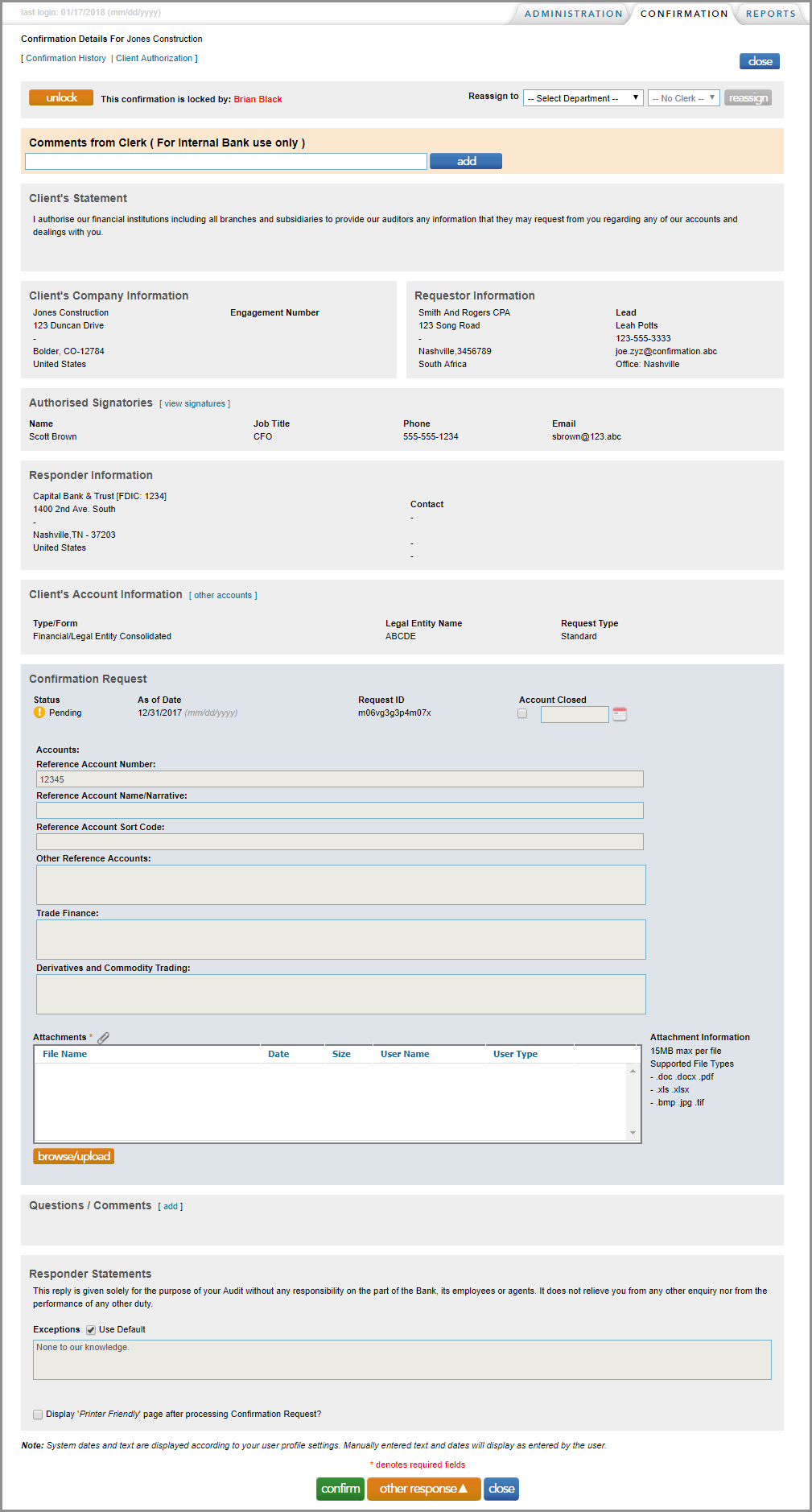Viewport: 812px width, 1512px height.
Task: Click the attachments list scroll down arrow
Action: tap(633, 1133)
